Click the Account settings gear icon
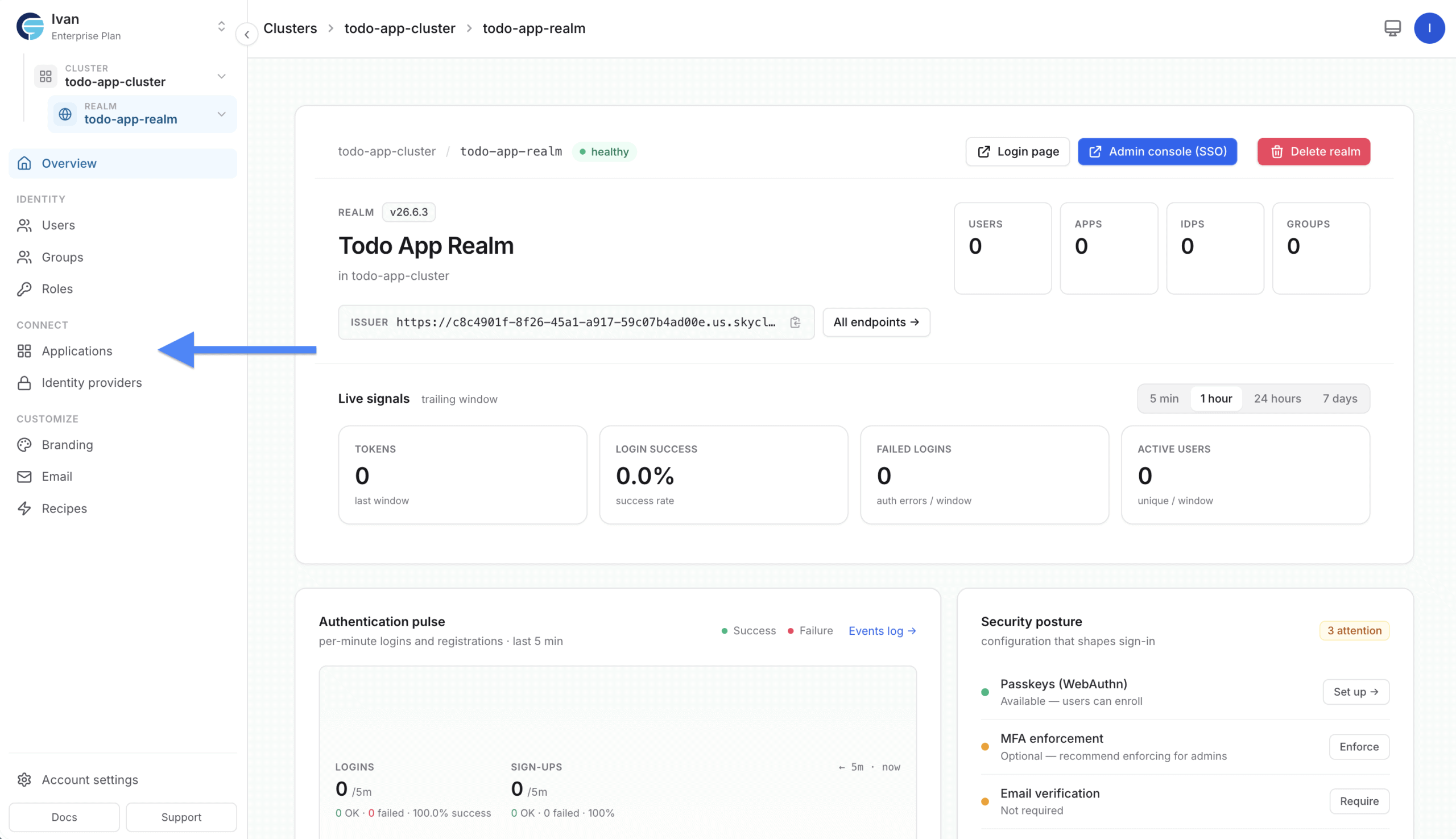 (24, 780)
